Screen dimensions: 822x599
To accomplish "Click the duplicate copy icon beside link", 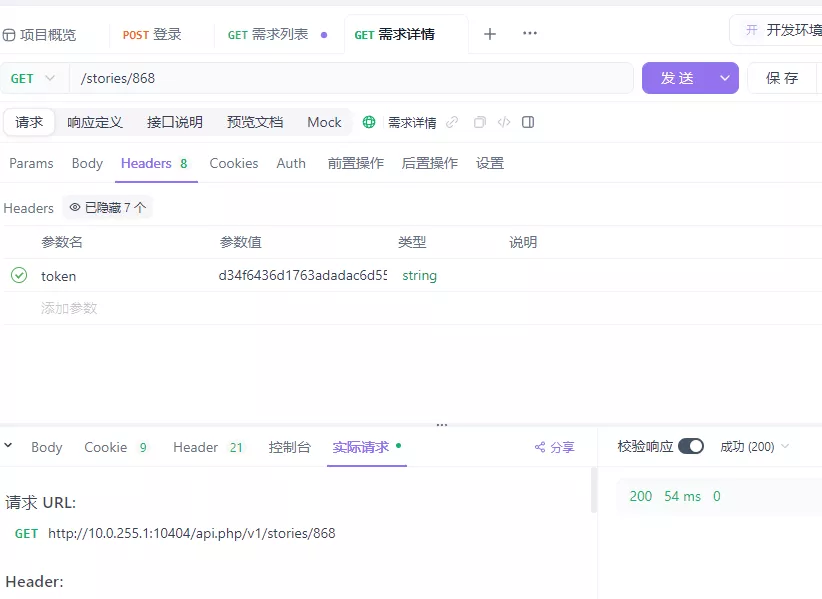I will pyautogui.click(x=480, y=122).
